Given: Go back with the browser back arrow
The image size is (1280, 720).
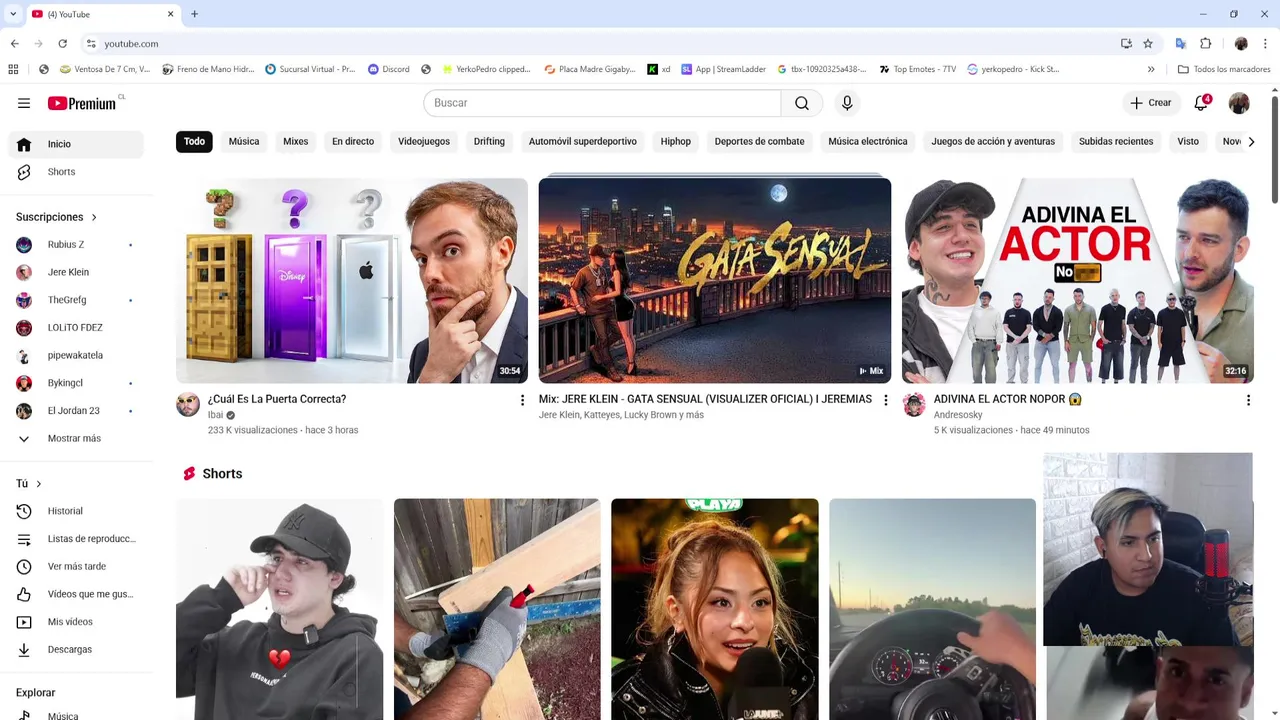Looking at the screenshot, I should [14, 43].
